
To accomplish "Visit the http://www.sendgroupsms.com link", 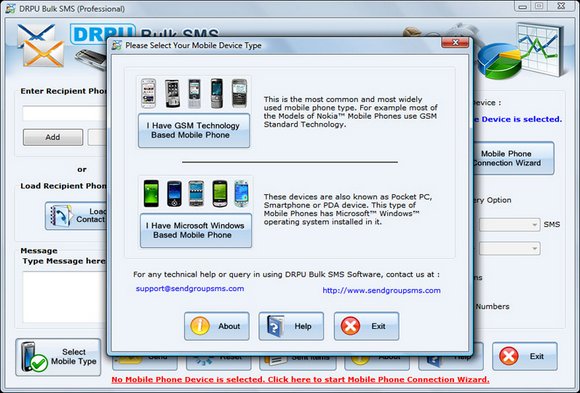I will coord(381,290).
